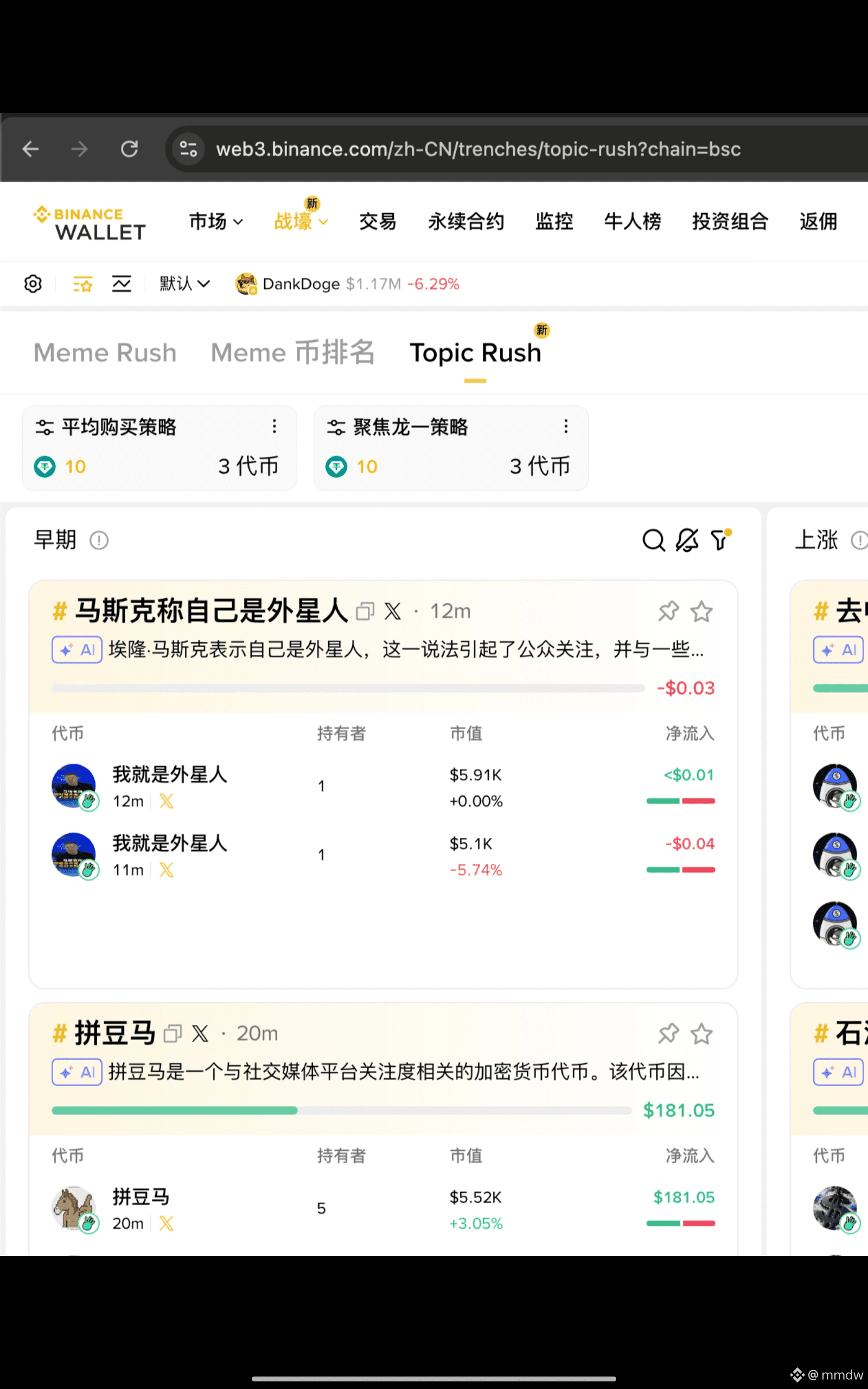Viewport: 868px width, 1389px height.
Task: Search in the 早期 column
Action: point(653,540)
